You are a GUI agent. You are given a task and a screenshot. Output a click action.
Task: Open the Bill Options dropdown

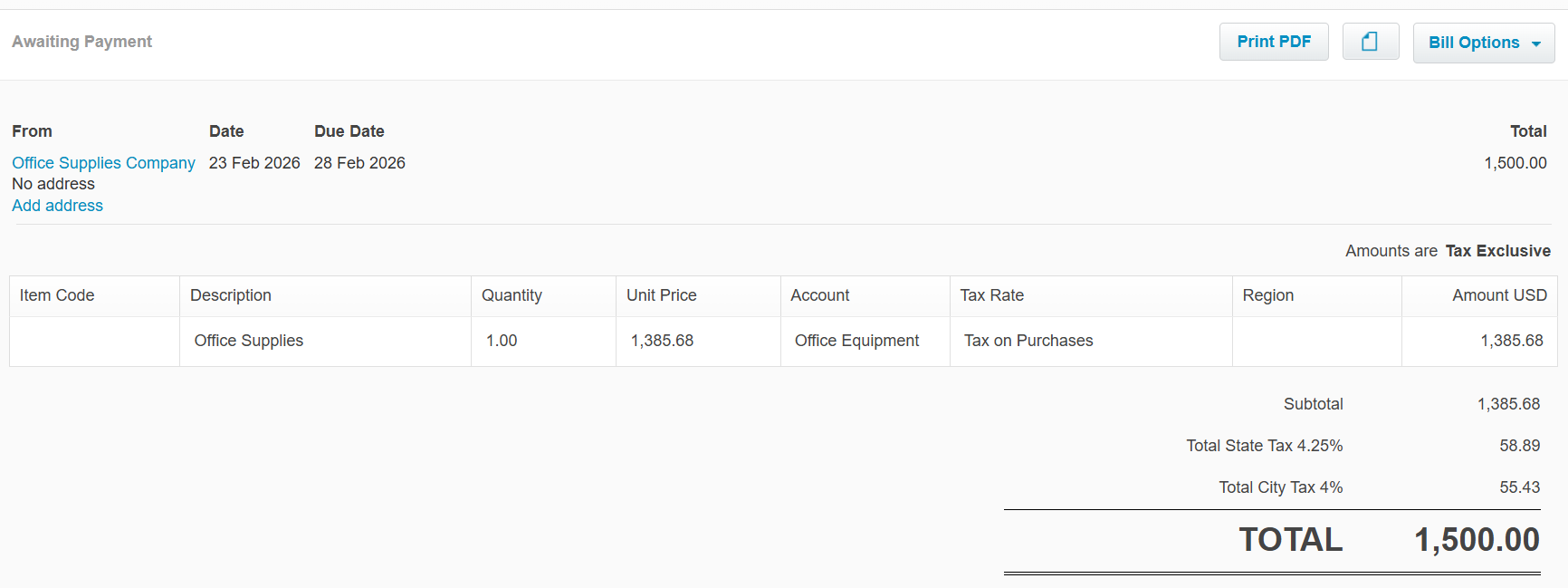coord(1483,43)
